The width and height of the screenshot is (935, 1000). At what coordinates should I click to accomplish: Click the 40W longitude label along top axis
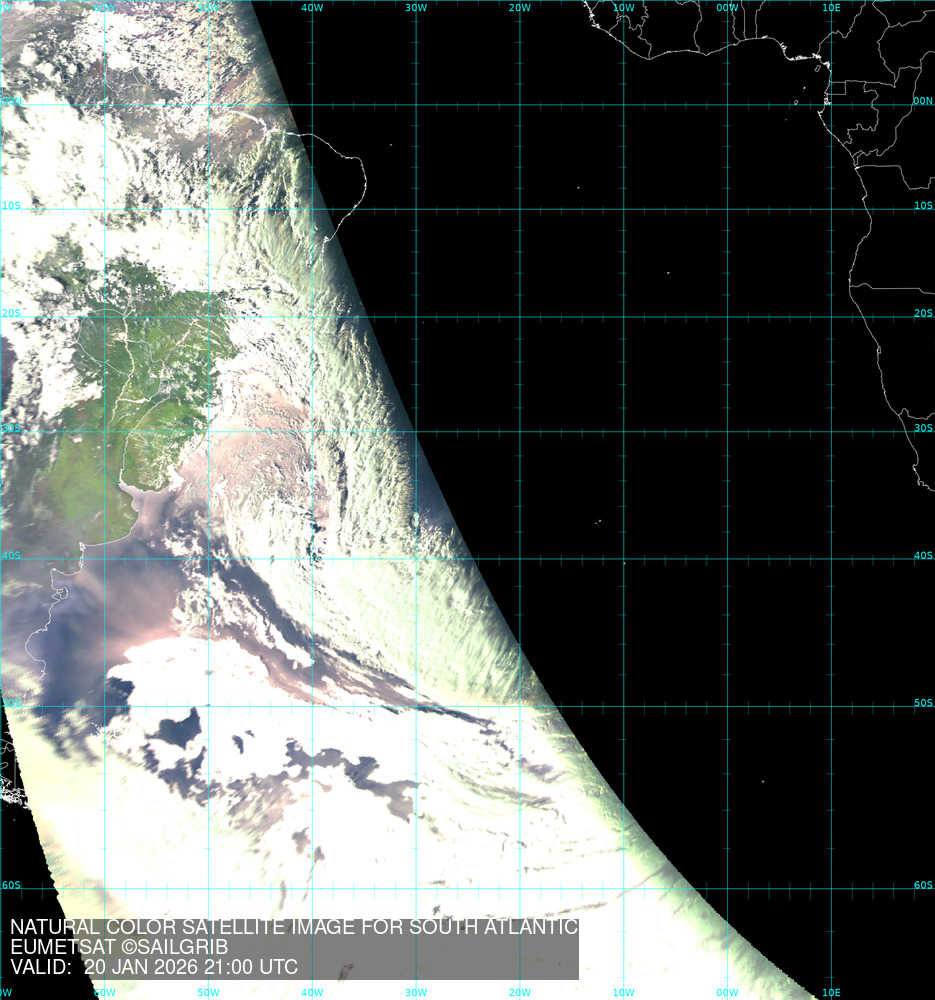(x=312, y=8)
